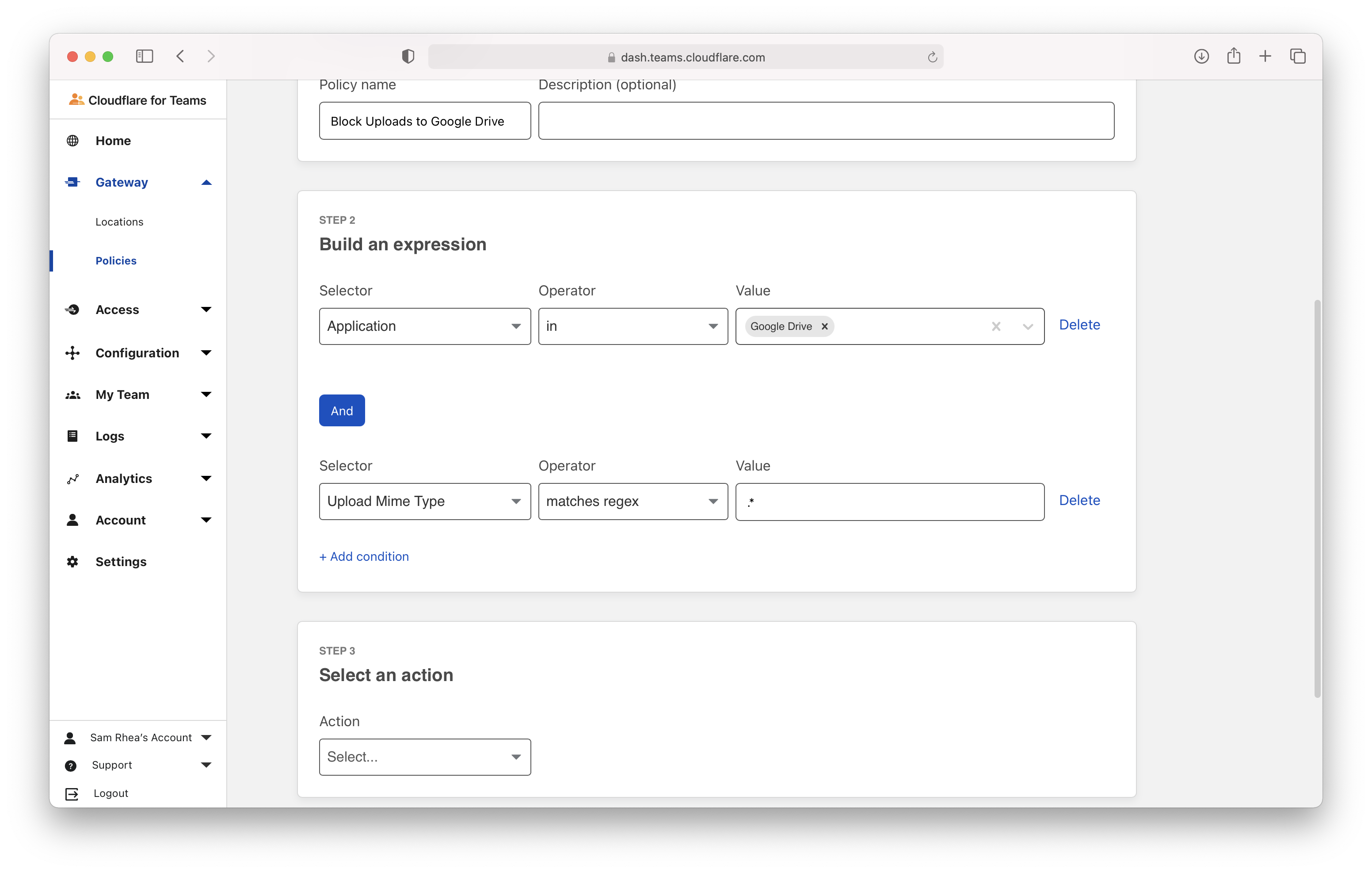Click the Logs document icon

tap(72, 436)
